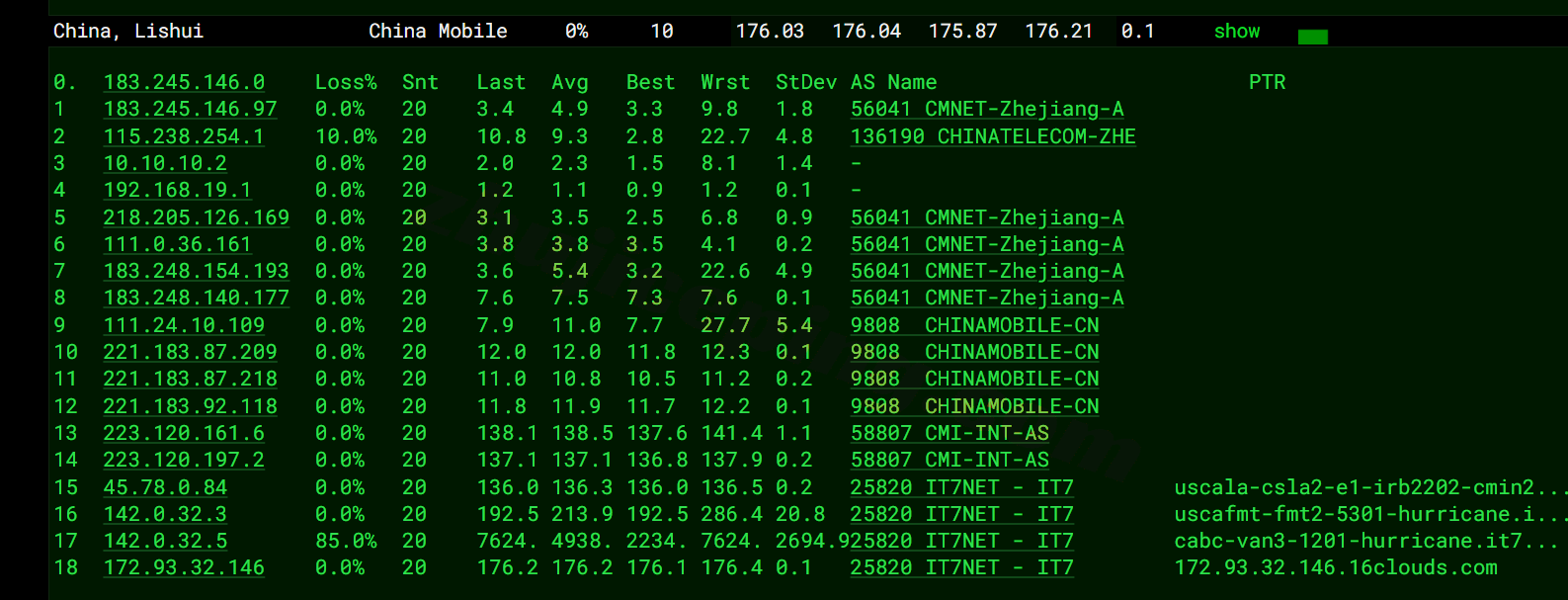
Task: Open AS 56041 link for hop 8
Action: pos(987,299)
